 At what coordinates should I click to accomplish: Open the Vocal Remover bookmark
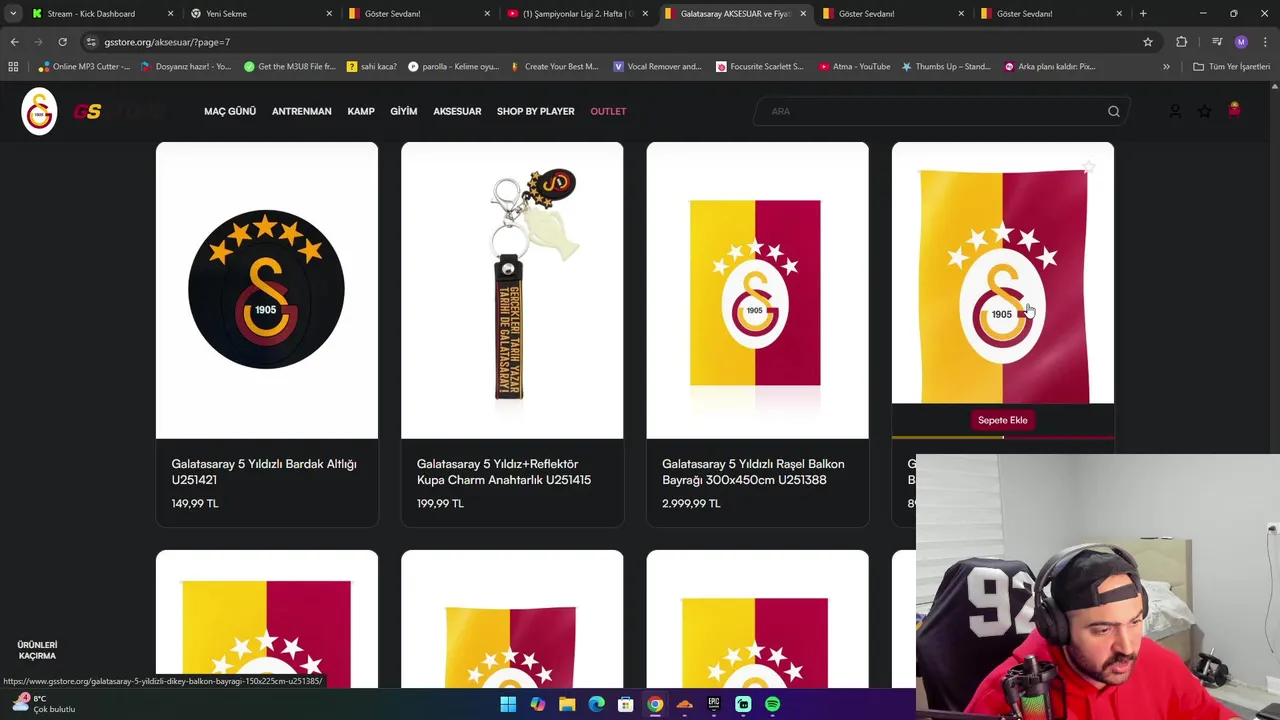click(657, 66)
